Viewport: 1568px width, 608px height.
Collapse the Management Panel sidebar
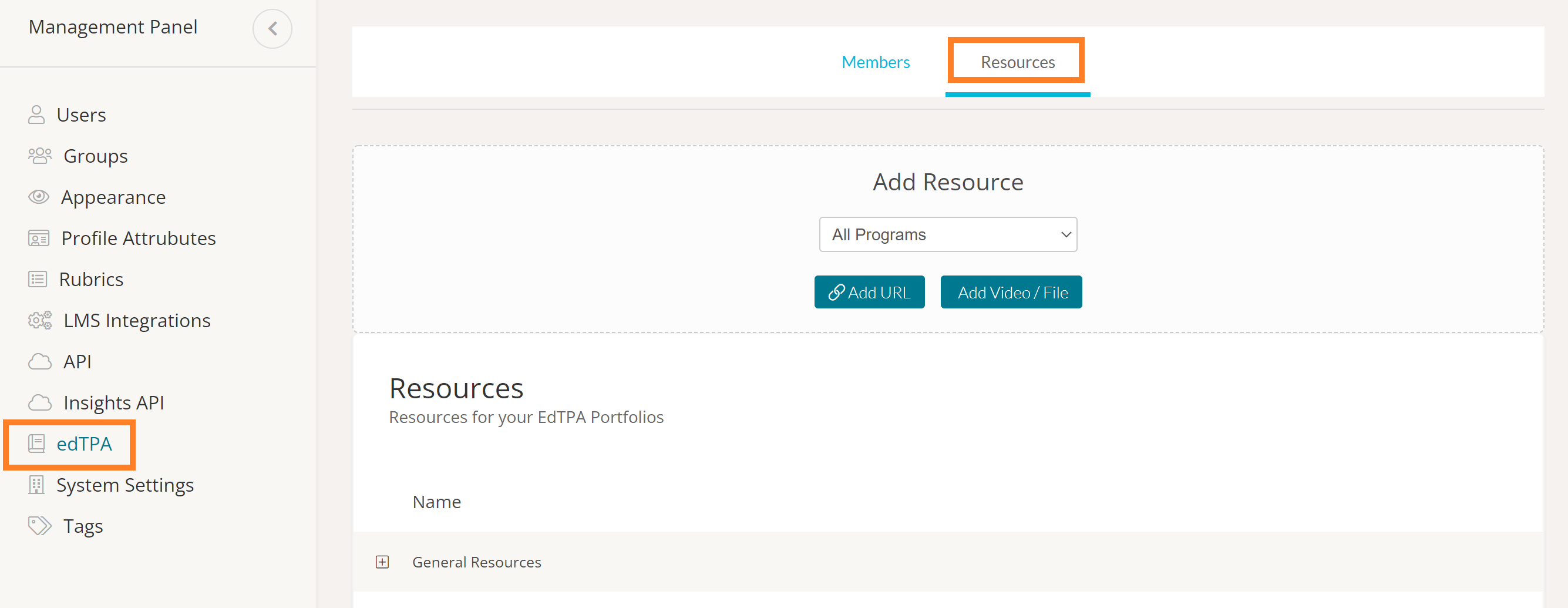tap(272, 29)
